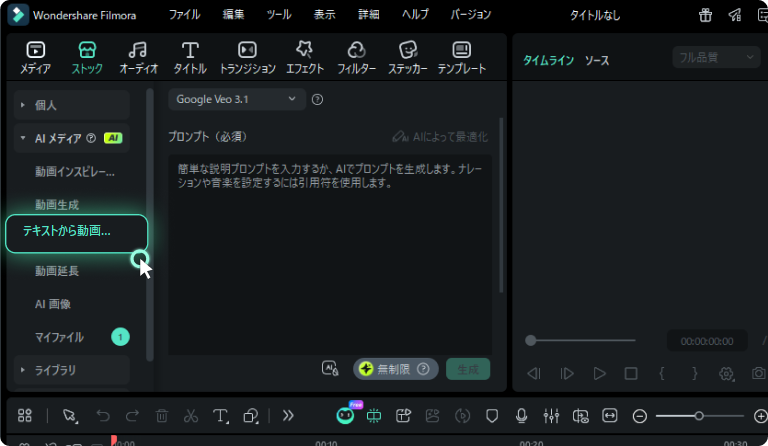Expand more timeline tools double chevron
The width and height of the screenshot is (768, 446).
(288, 416)
